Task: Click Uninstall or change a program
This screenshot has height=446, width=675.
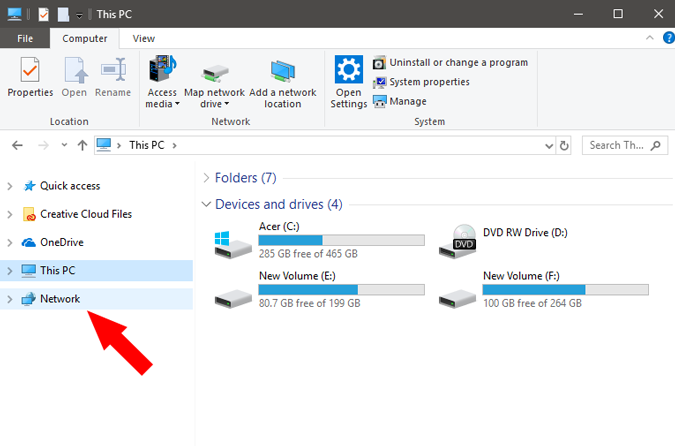Action: click(450, 62)
